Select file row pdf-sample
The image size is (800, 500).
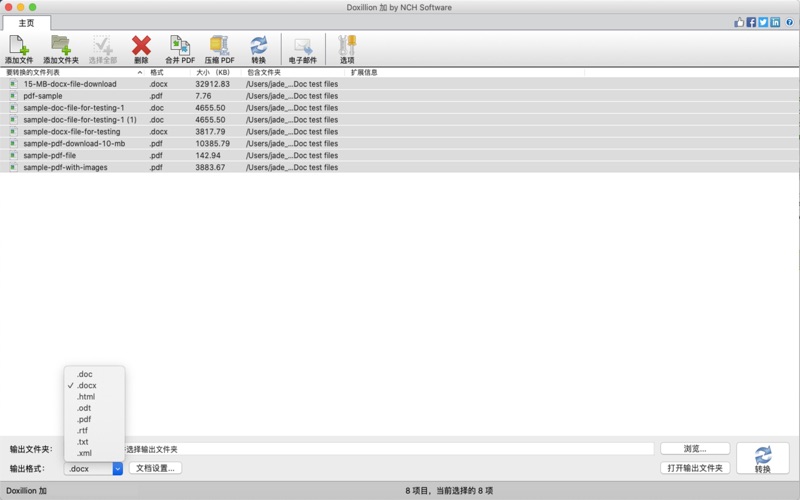coord(399,96)
